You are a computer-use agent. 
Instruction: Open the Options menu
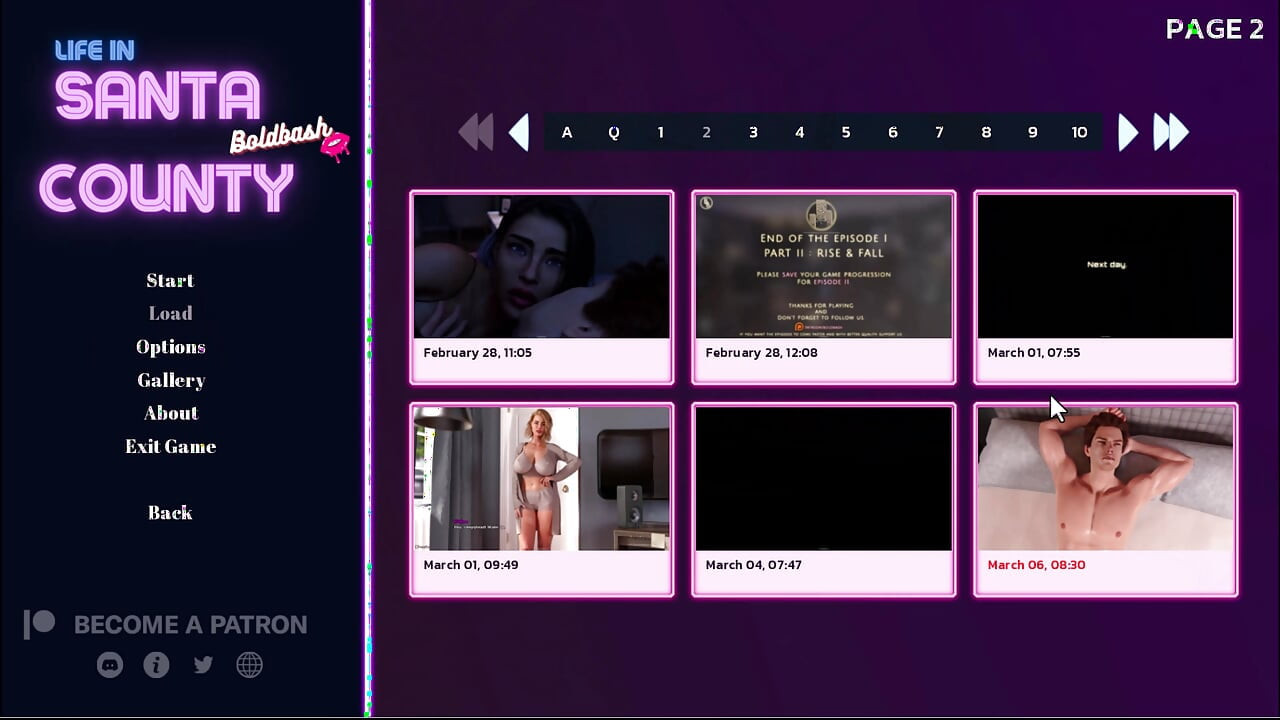[170, 347]
